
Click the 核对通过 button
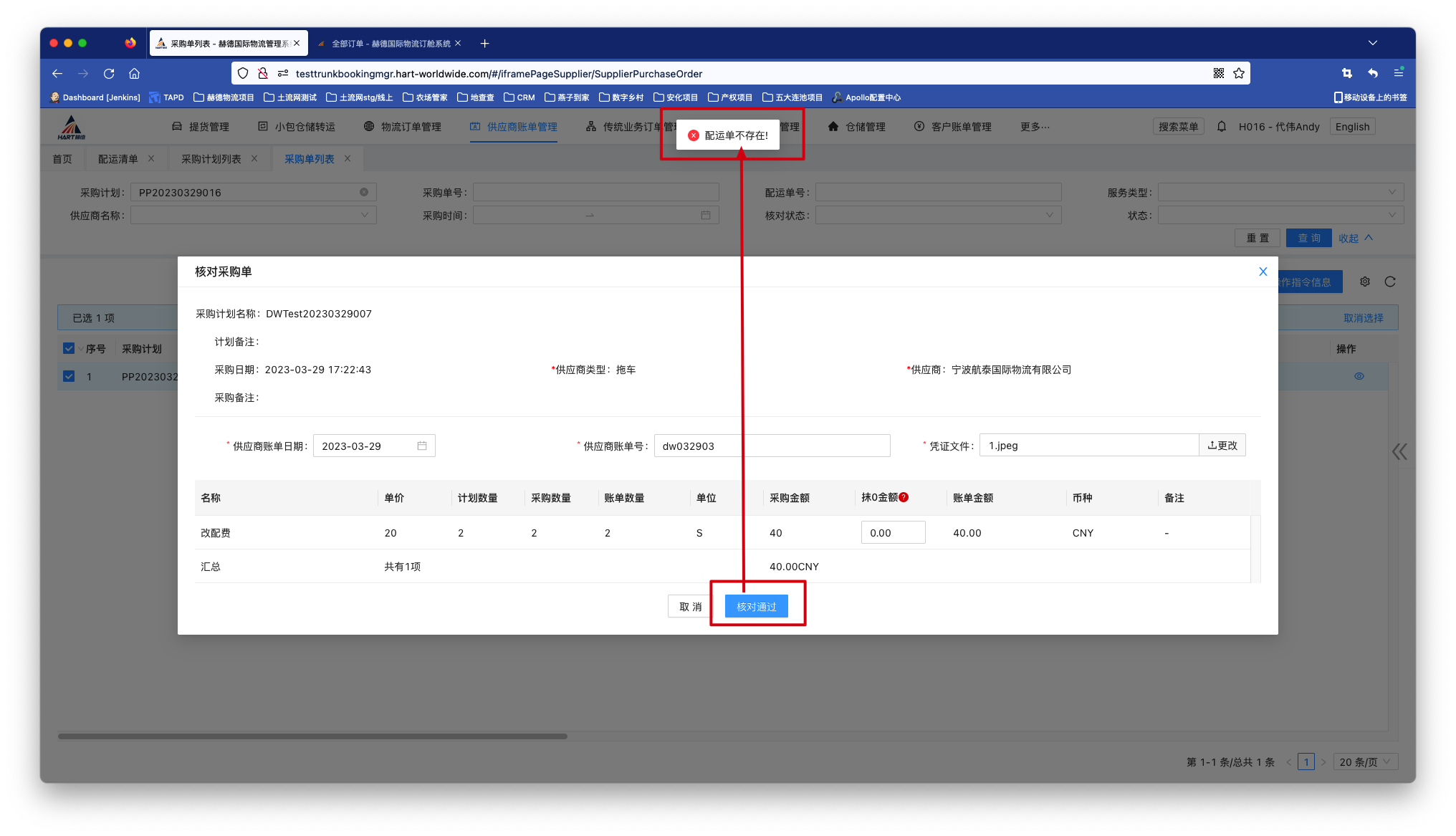756,607
